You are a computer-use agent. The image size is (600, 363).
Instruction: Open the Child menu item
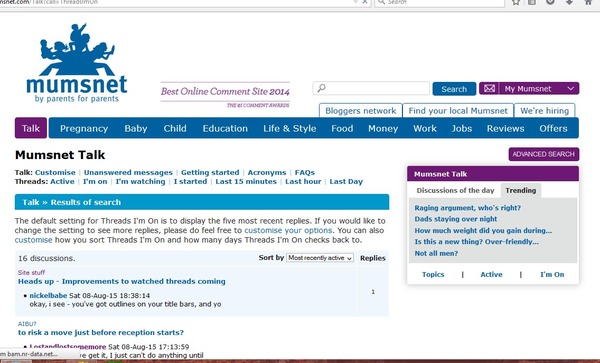(175, 129)
